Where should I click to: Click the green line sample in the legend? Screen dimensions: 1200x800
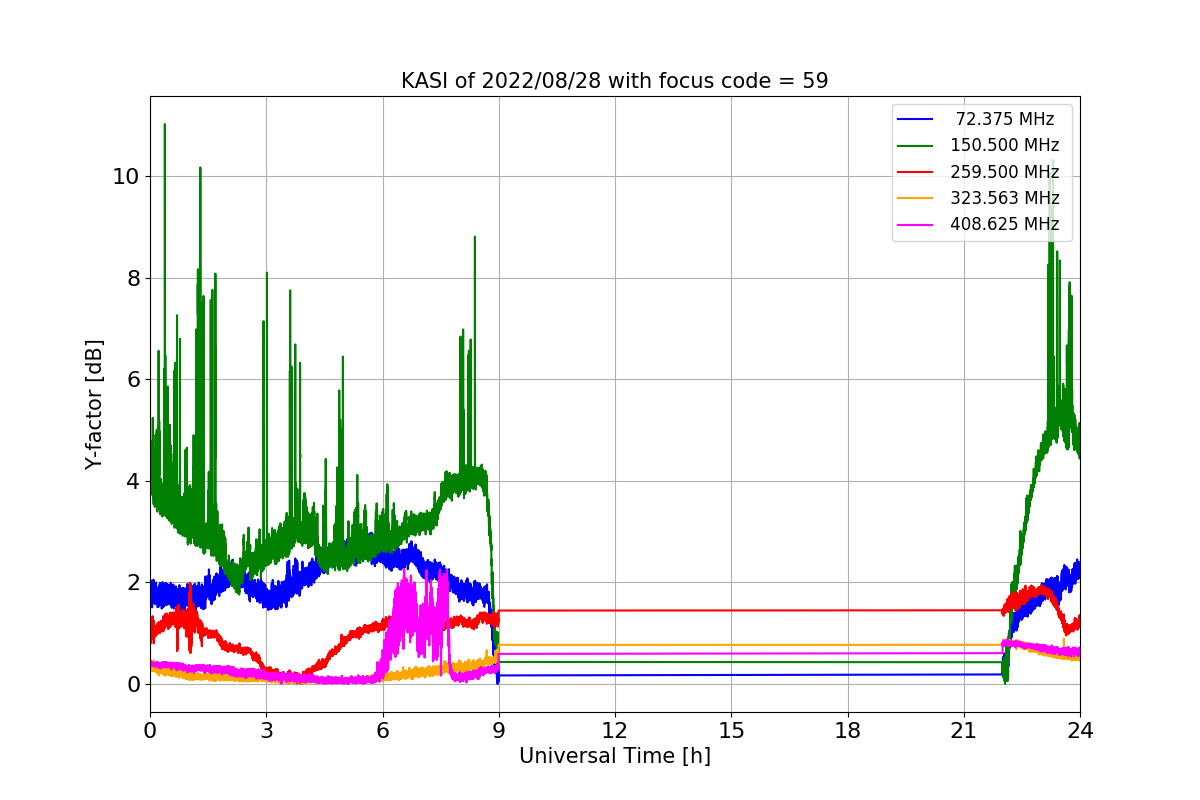click(x=915, y=146)
